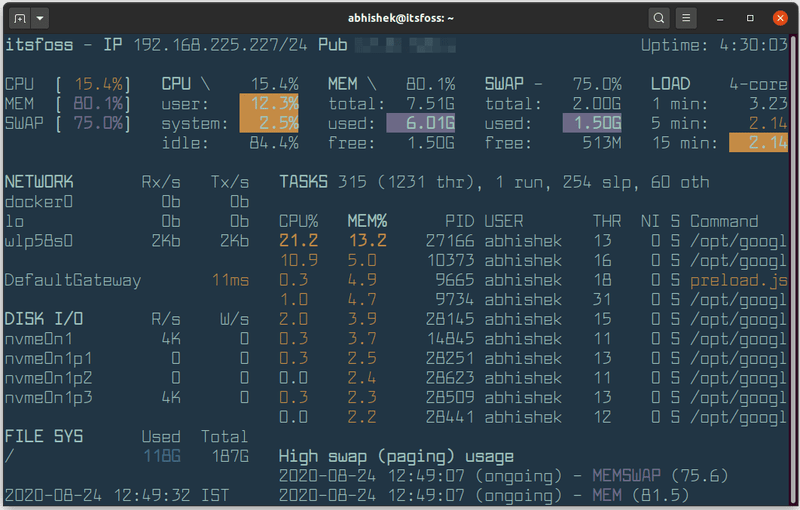Click the search magnifier icon in title bar
The height and width of the screenshot is (510, 800).
pos(658,18)
